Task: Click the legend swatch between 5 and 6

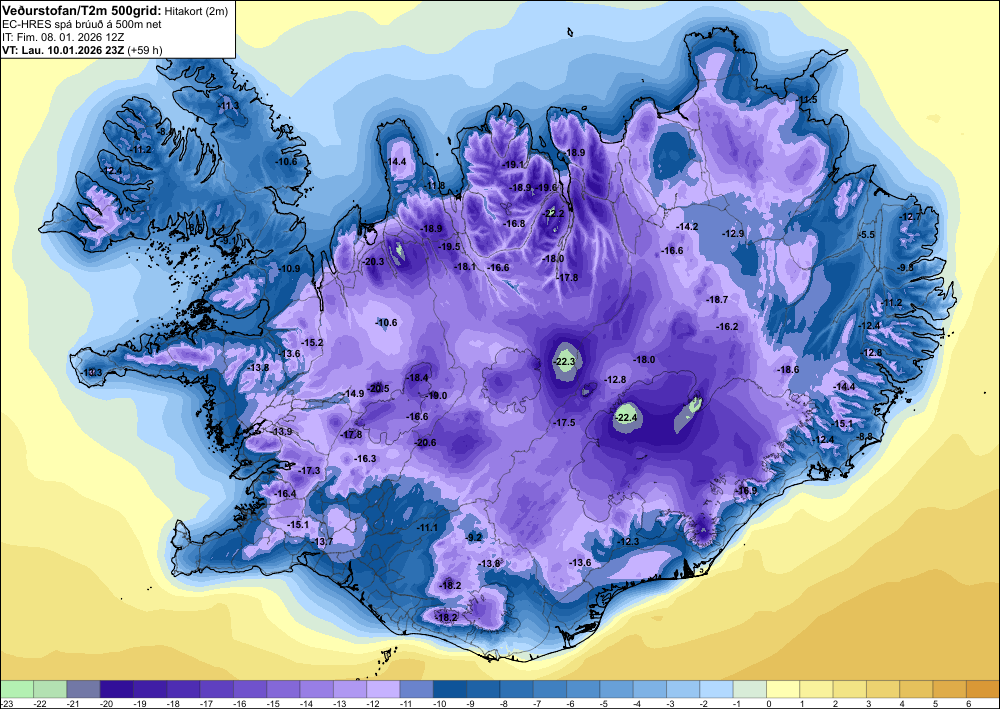Action: [x=949, y=689]
